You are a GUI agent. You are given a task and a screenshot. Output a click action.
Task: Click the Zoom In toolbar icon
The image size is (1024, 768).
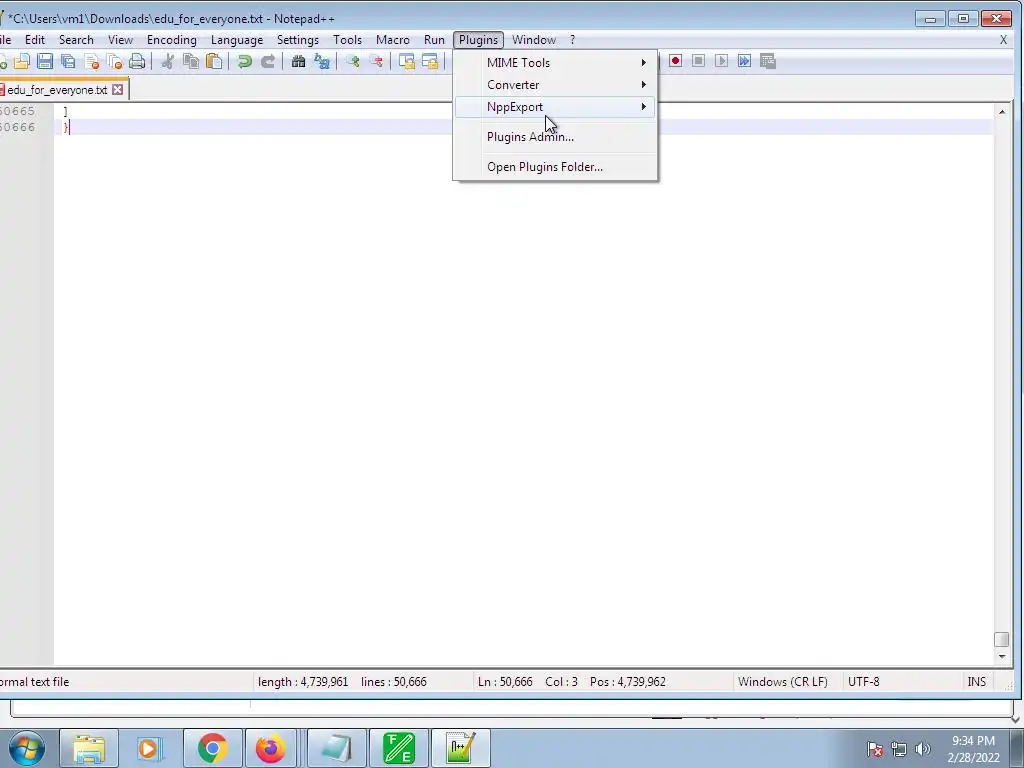(x=353, y=61)
